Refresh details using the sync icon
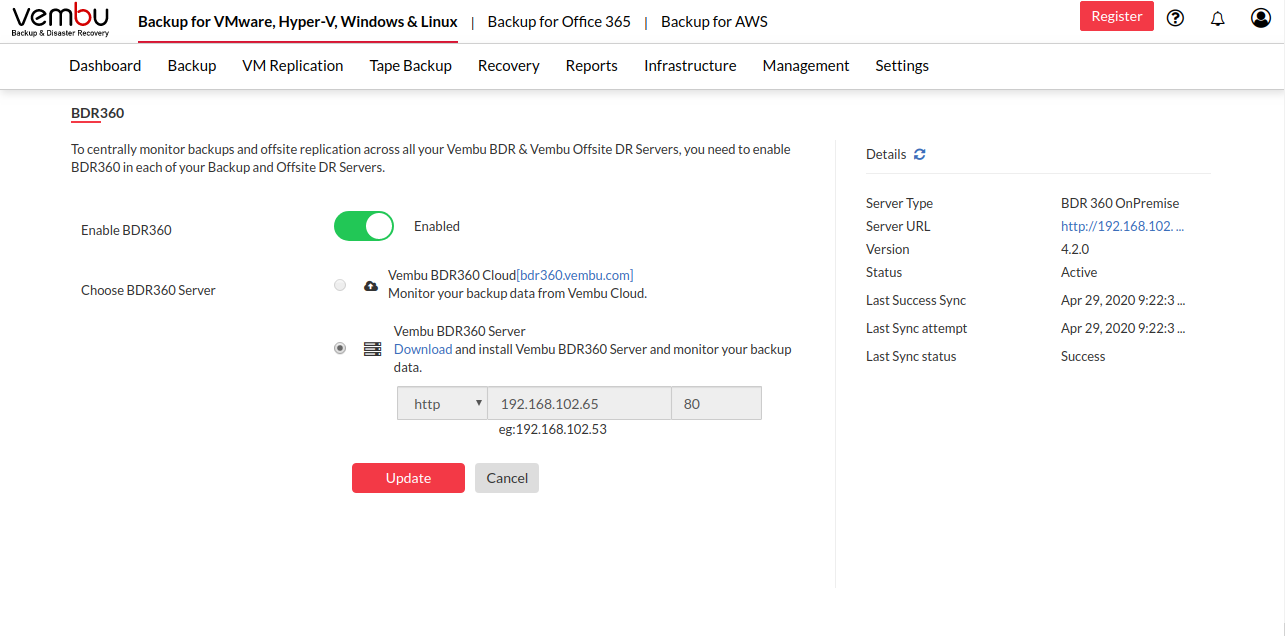The image size is (1285, 636). 920,154
